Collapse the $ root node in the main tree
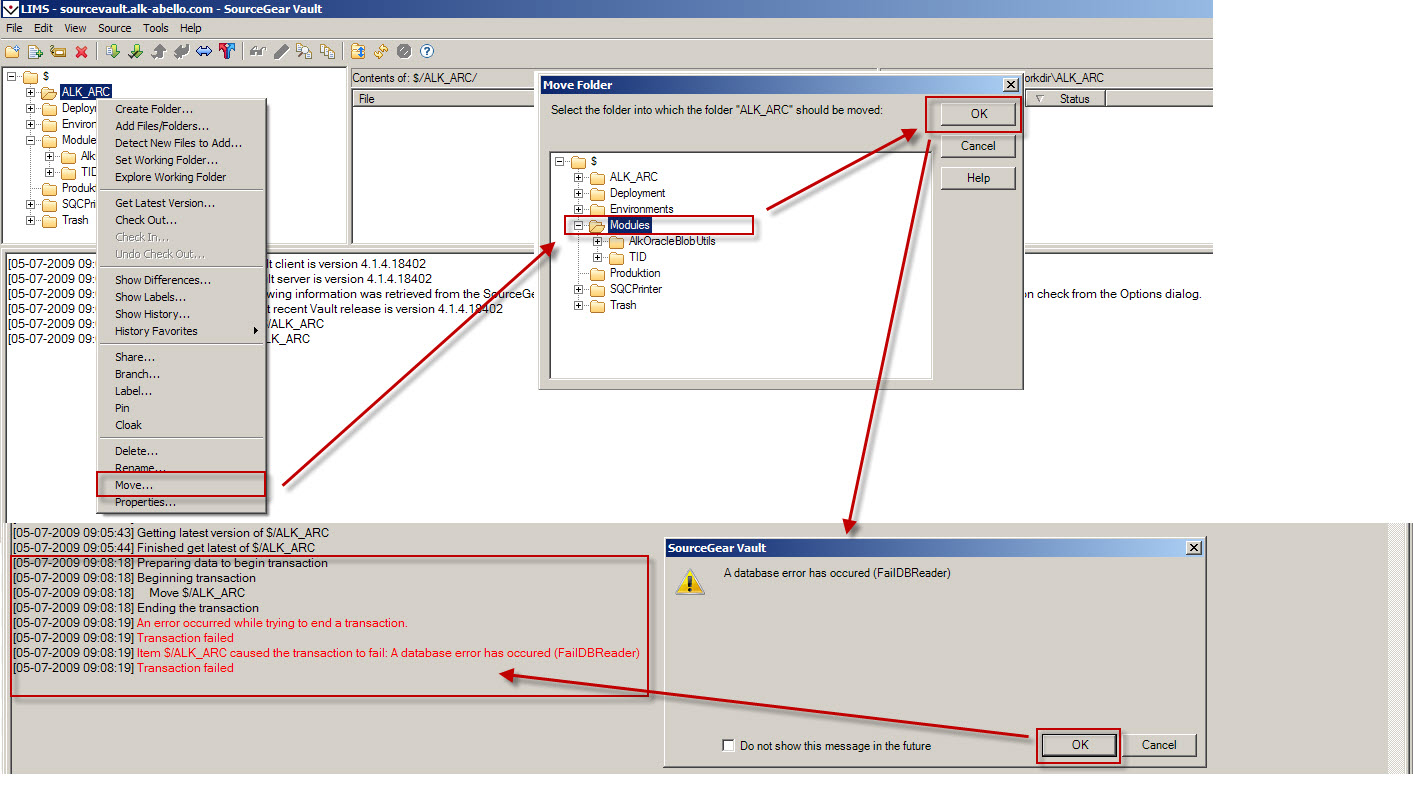1413x800 pixels. click(11, 76)
